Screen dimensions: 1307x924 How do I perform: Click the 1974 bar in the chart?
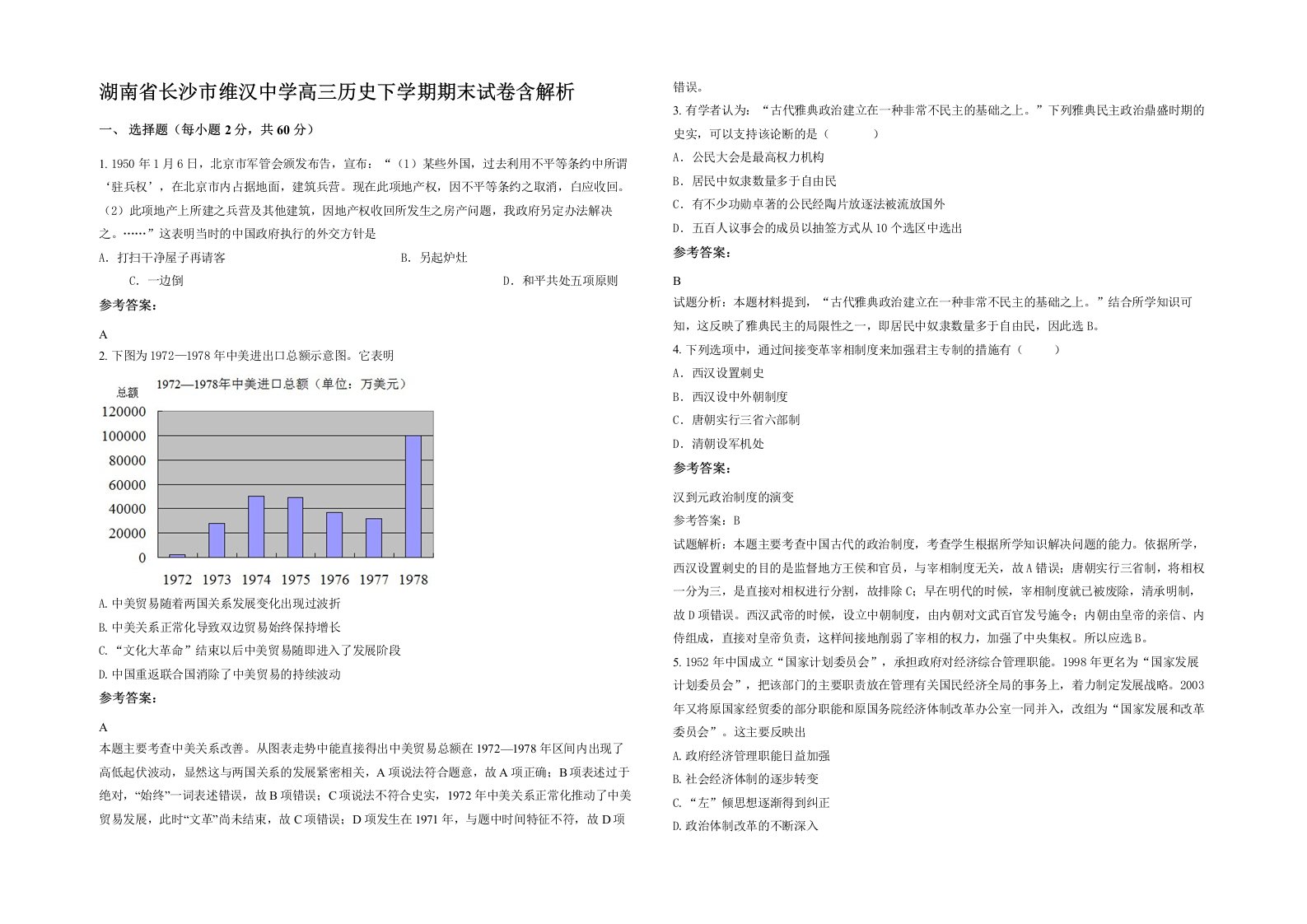tap(256, 527)
